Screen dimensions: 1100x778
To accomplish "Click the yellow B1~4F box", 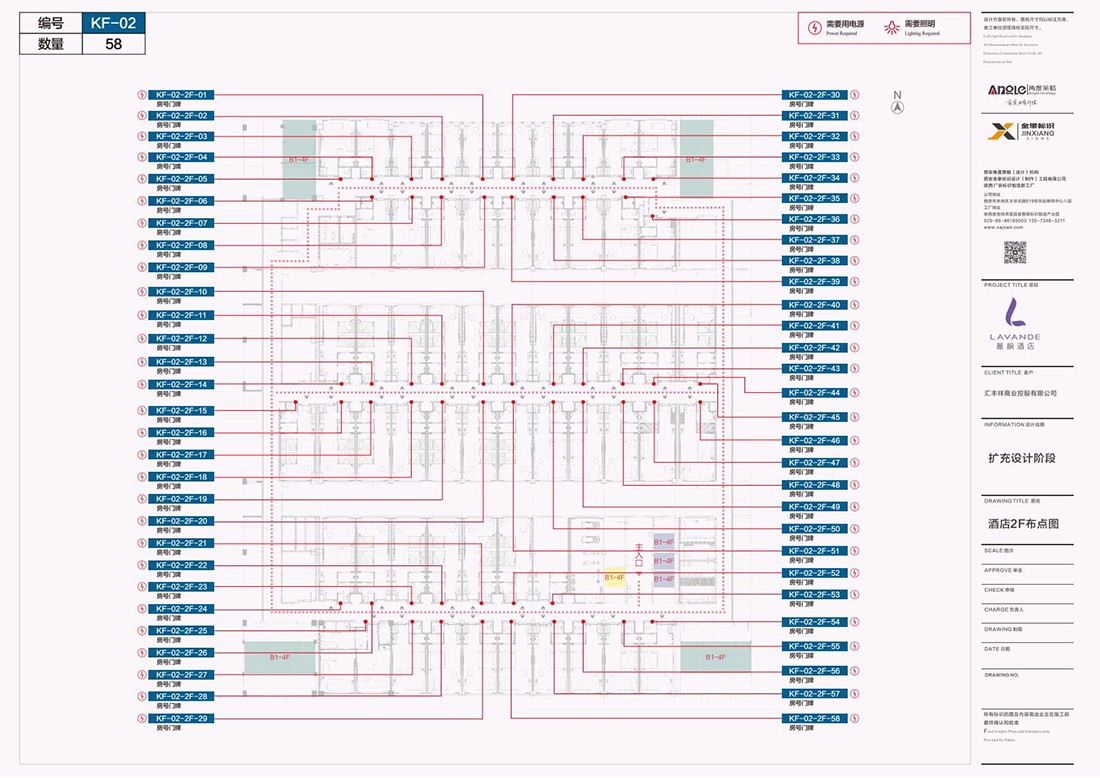I will 614,578.
